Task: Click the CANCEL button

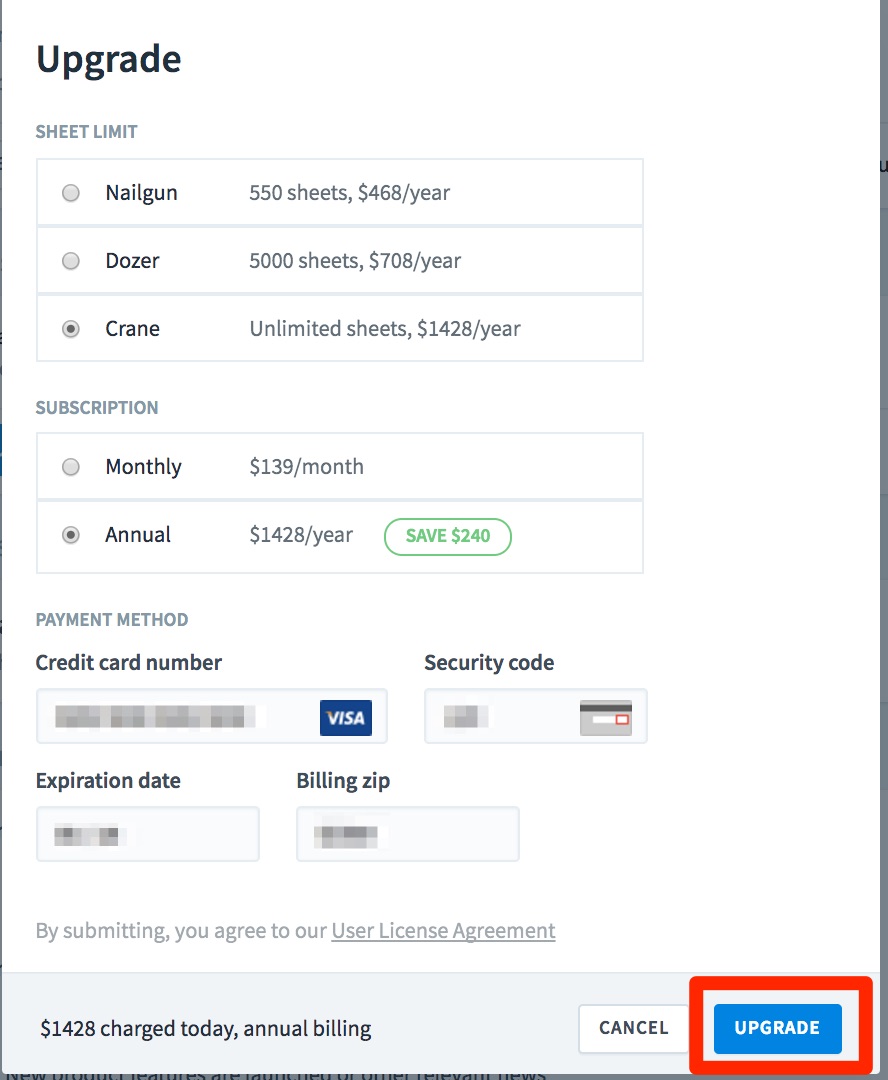Action: (x=634, y=1028)
